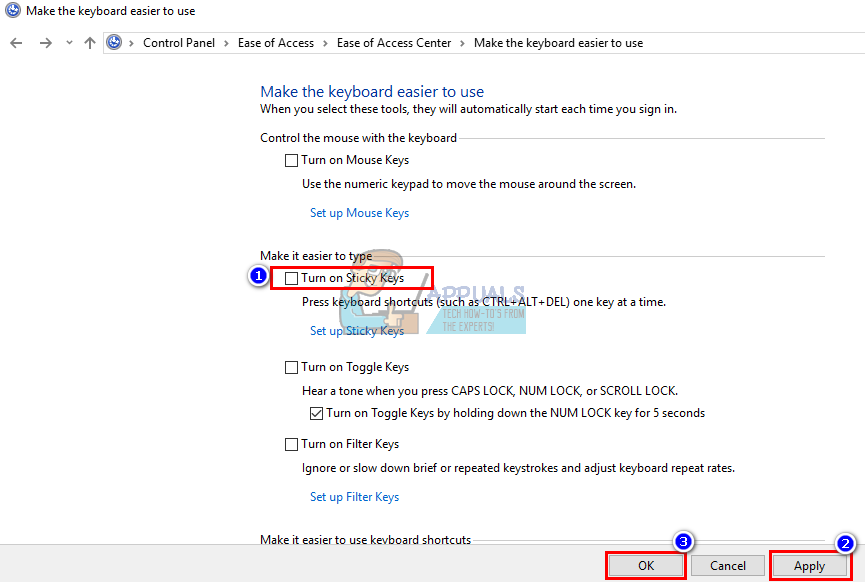Open recent locations dropdown chevron

pyautogui.click(x=69, y=42)
